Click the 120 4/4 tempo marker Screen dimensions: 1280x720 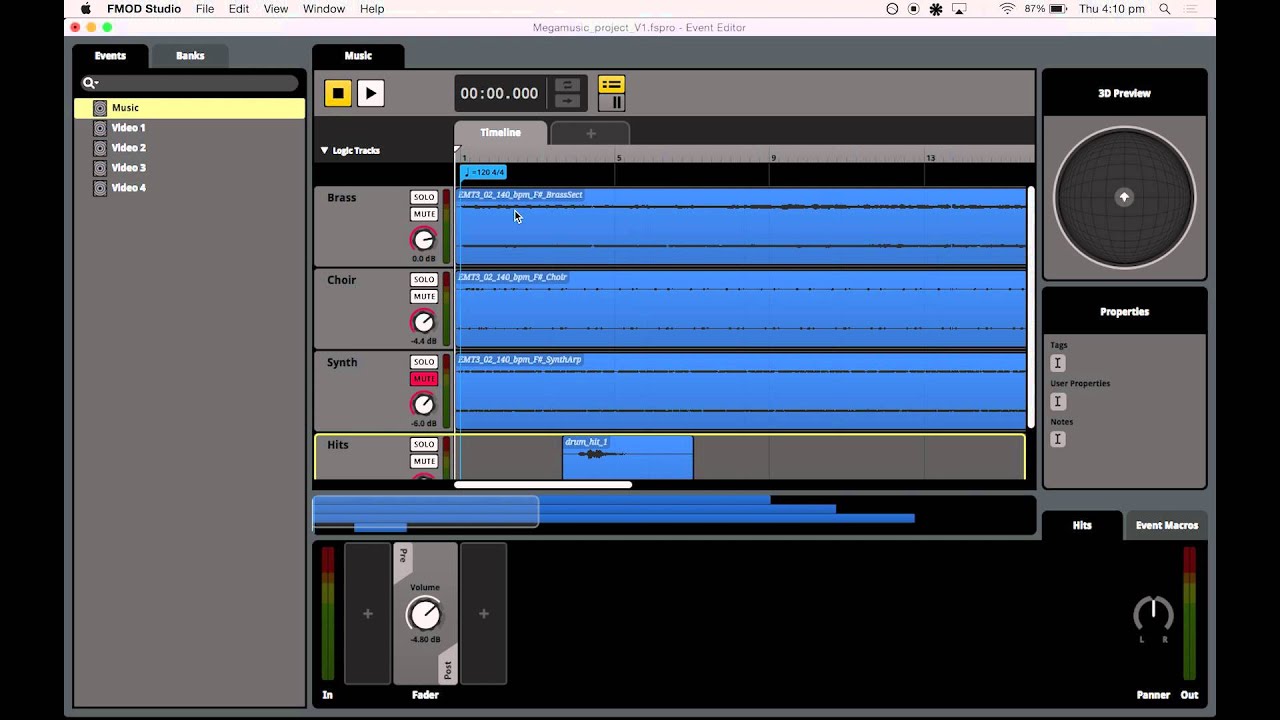(x=484, y=172)
